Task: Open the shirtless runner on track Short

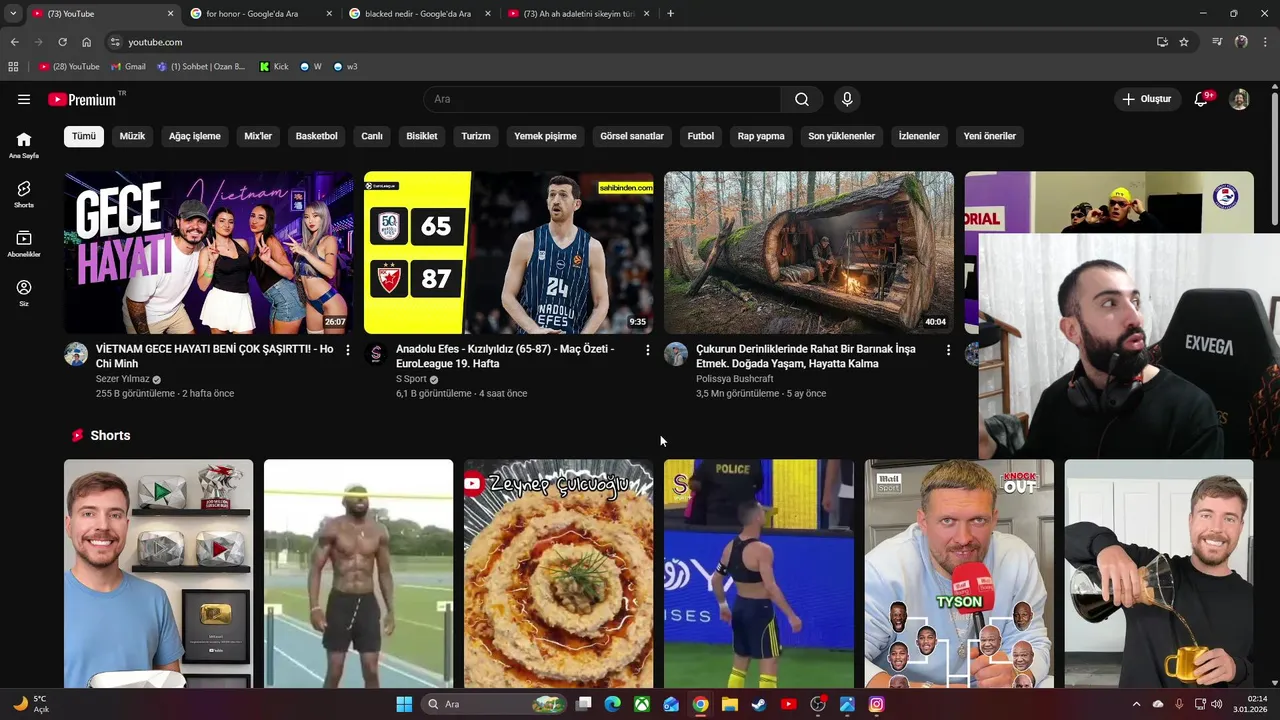Action: point(358,574)
